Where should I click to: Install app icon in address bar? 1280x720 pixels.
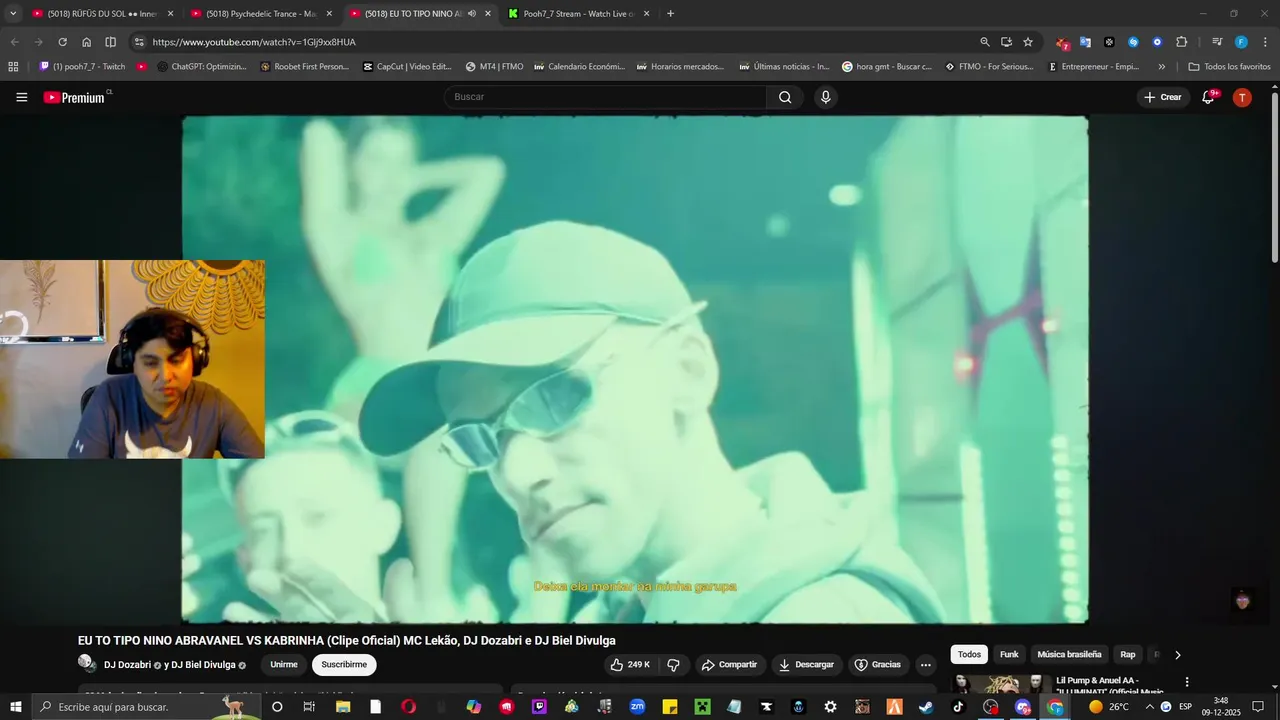click(1006, 42)
